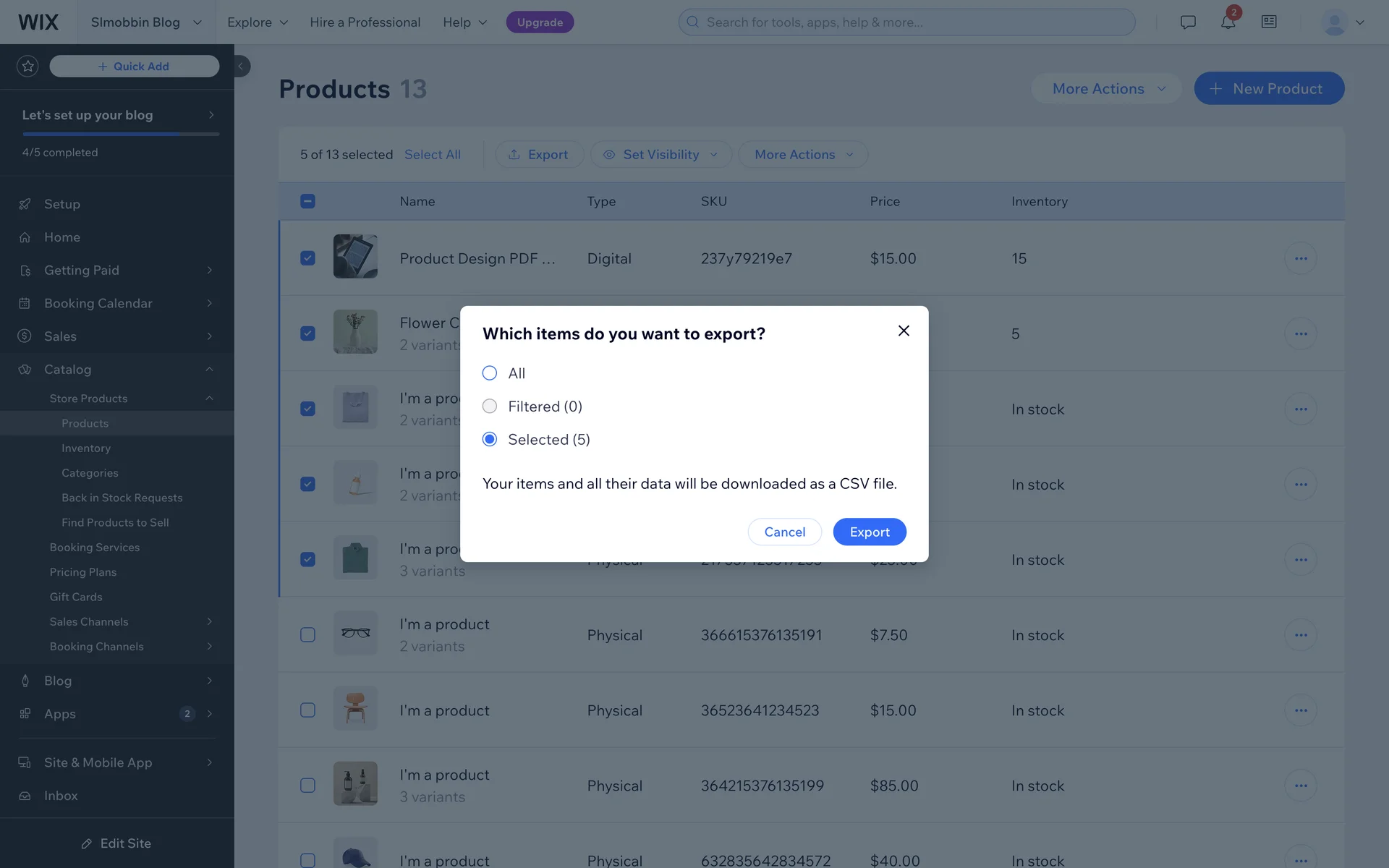Select the All radio option
Viewport: 1389px width, 868px height.
490,373
